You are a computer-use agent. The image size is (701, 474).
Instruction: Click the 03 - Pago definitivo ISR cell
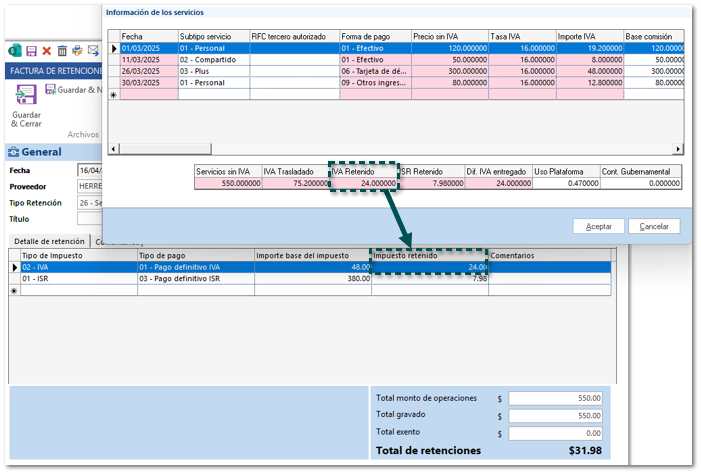pyautogui.click(x=195, y=279)
